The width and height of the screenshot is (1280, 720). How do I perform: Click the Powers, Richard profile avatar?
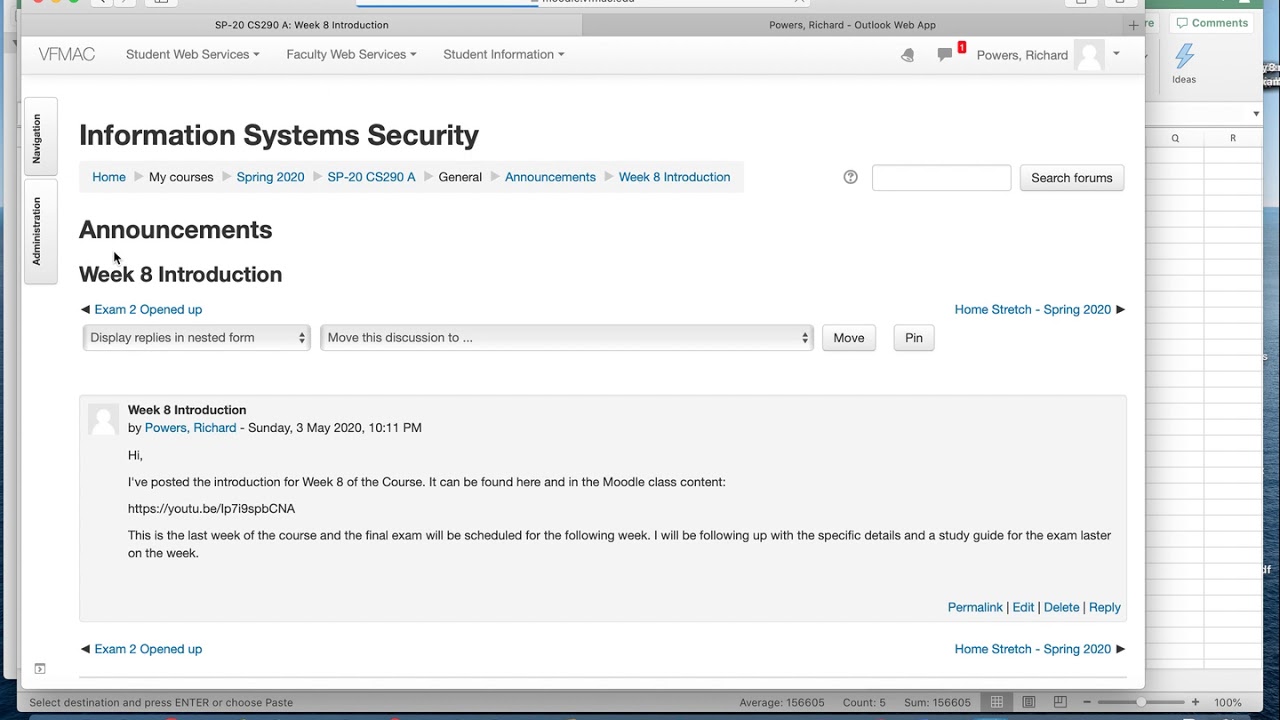1089,55
